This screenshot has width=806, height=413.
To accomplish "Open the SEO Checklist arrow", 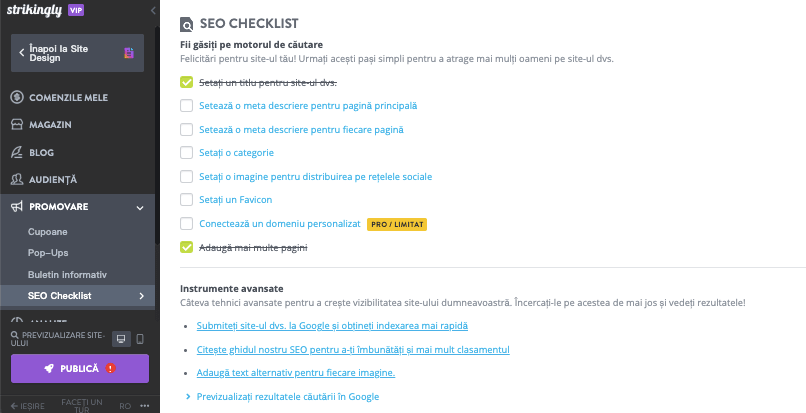I will [141, 296].
